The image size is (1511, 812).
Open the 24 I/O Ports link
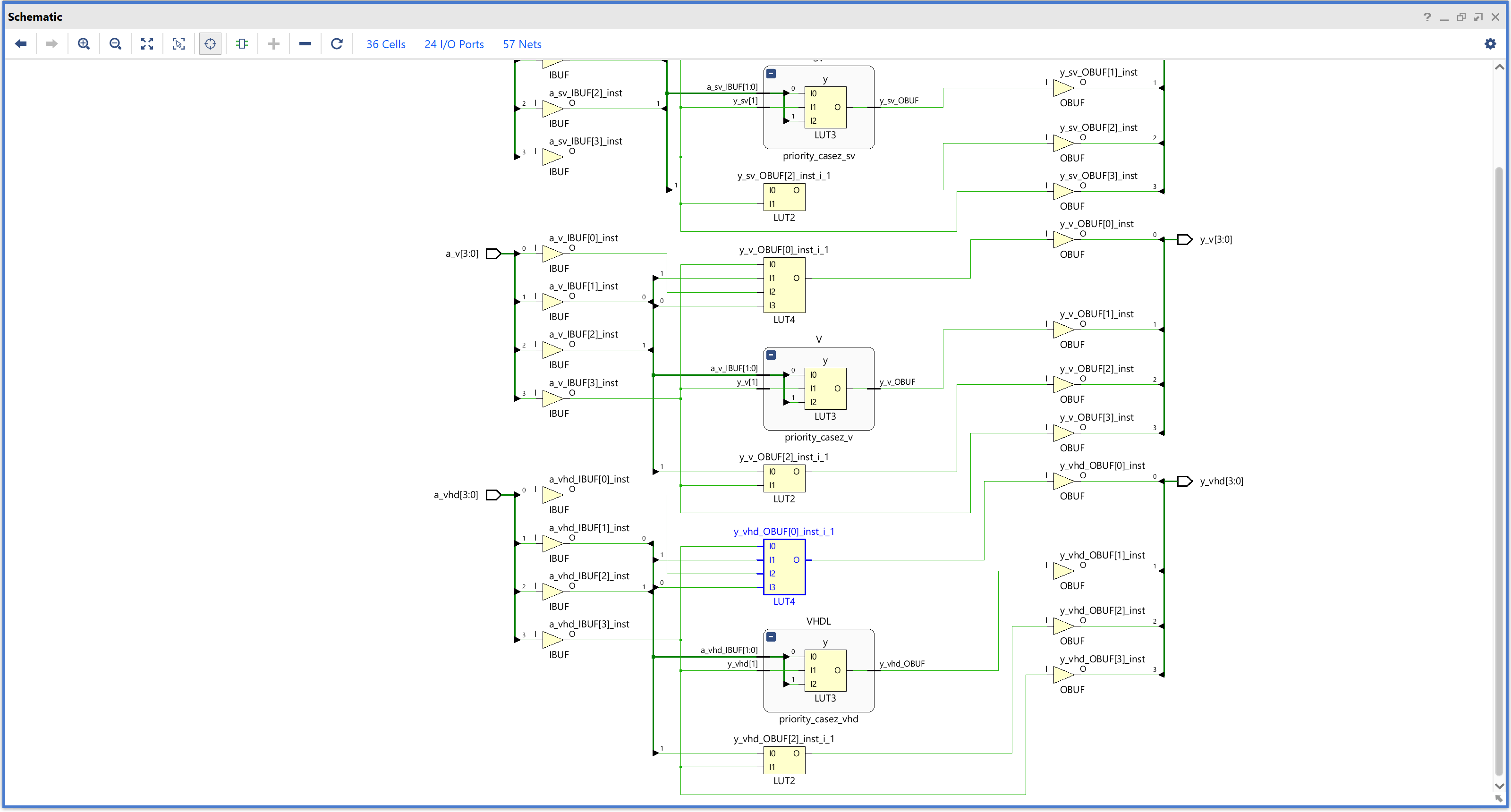(454, 44)
